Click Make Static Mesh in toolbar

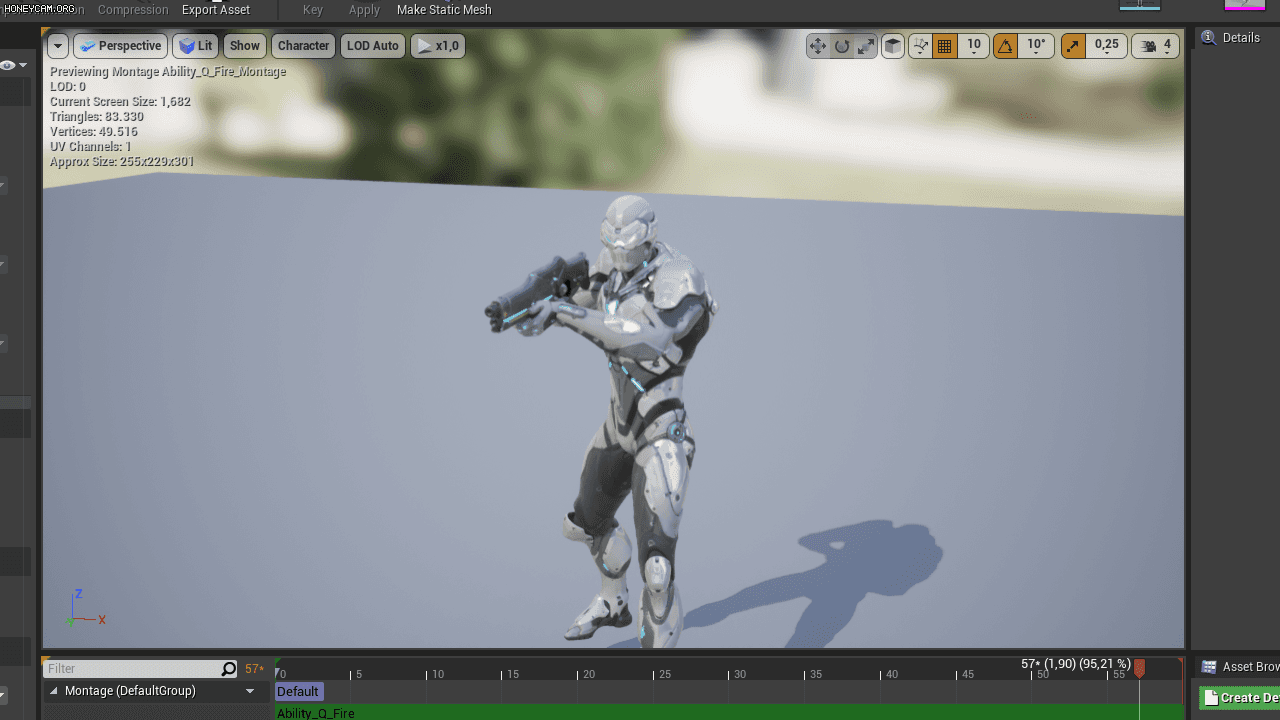[x=444, y=10]
